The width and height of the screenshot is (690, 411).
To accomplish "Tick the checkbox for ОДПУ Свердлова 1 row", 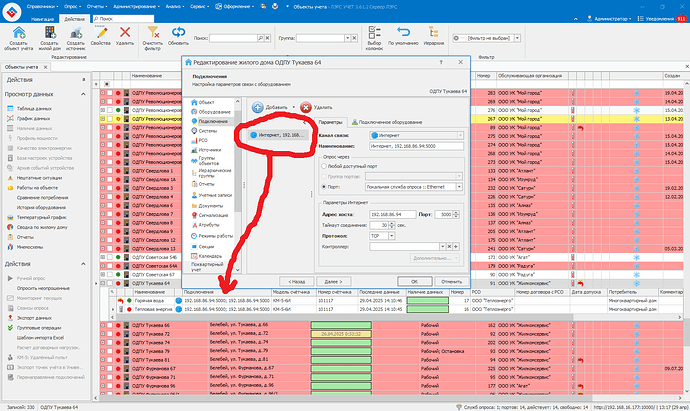I will (x=110, y=171).
